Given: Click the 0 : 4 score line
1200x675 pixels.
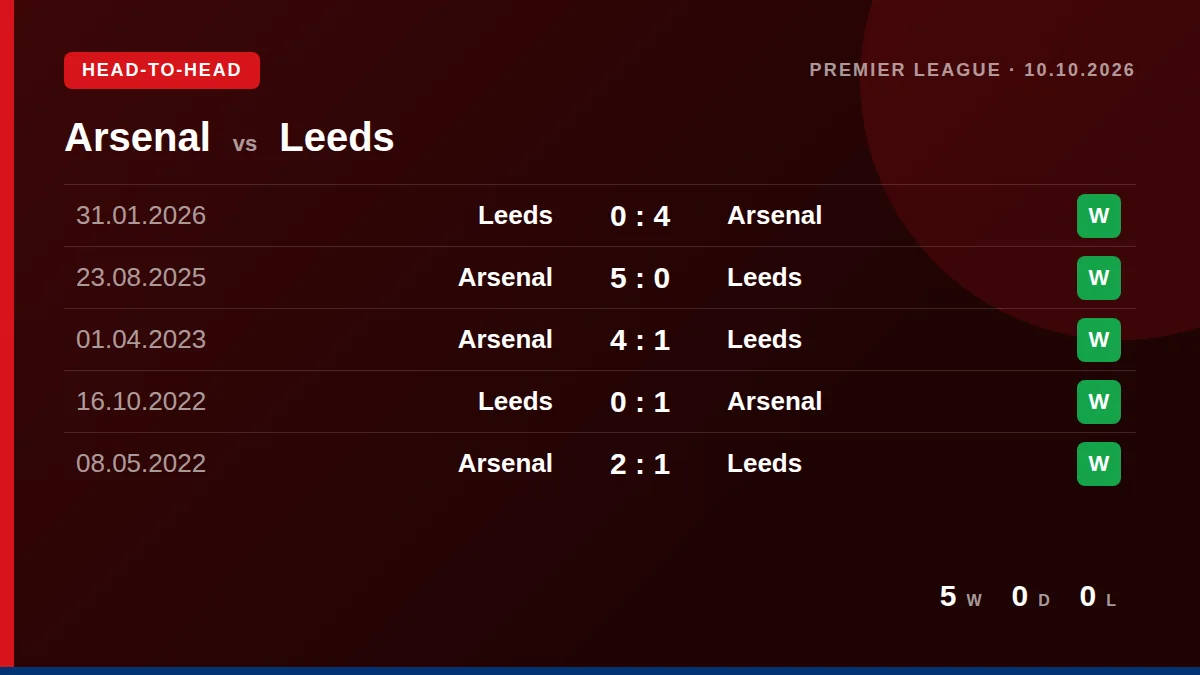Looking at the screenshot, I should tap(640, 216).
